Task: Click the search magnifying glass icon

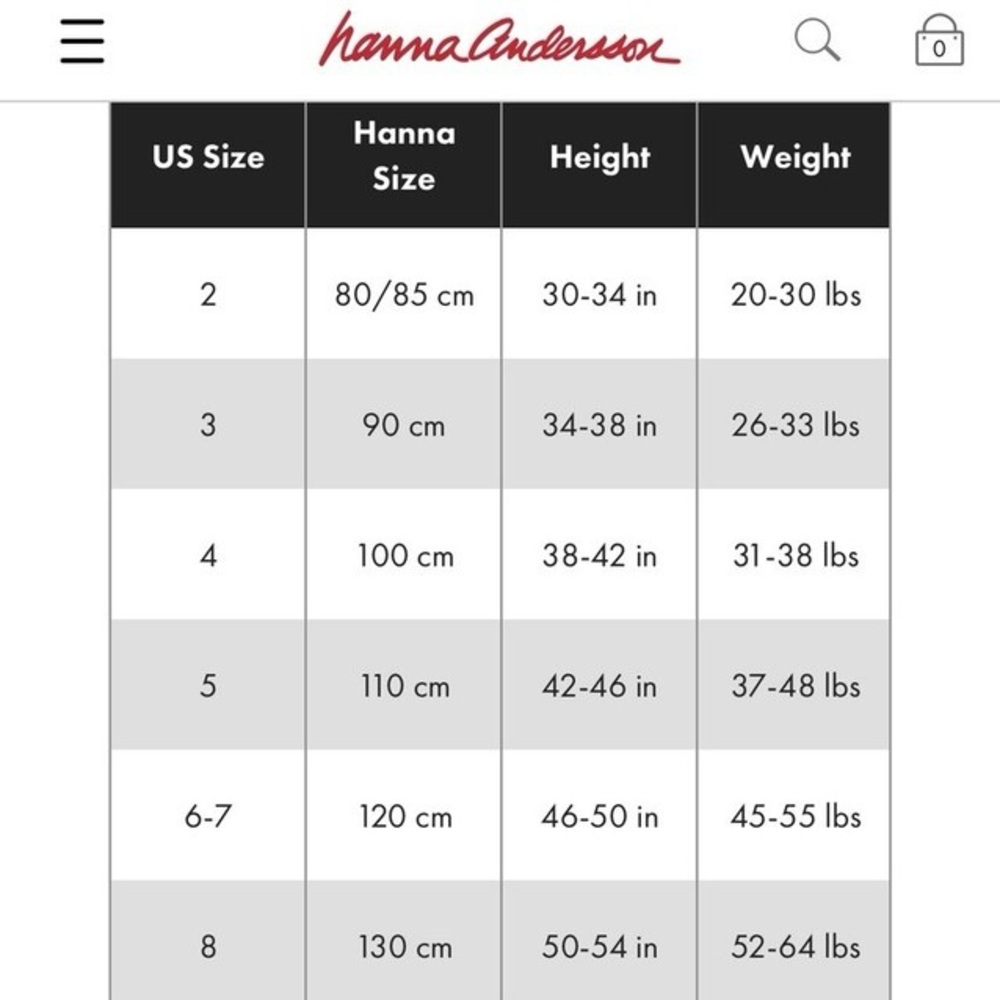Action: tap(817, 40)
